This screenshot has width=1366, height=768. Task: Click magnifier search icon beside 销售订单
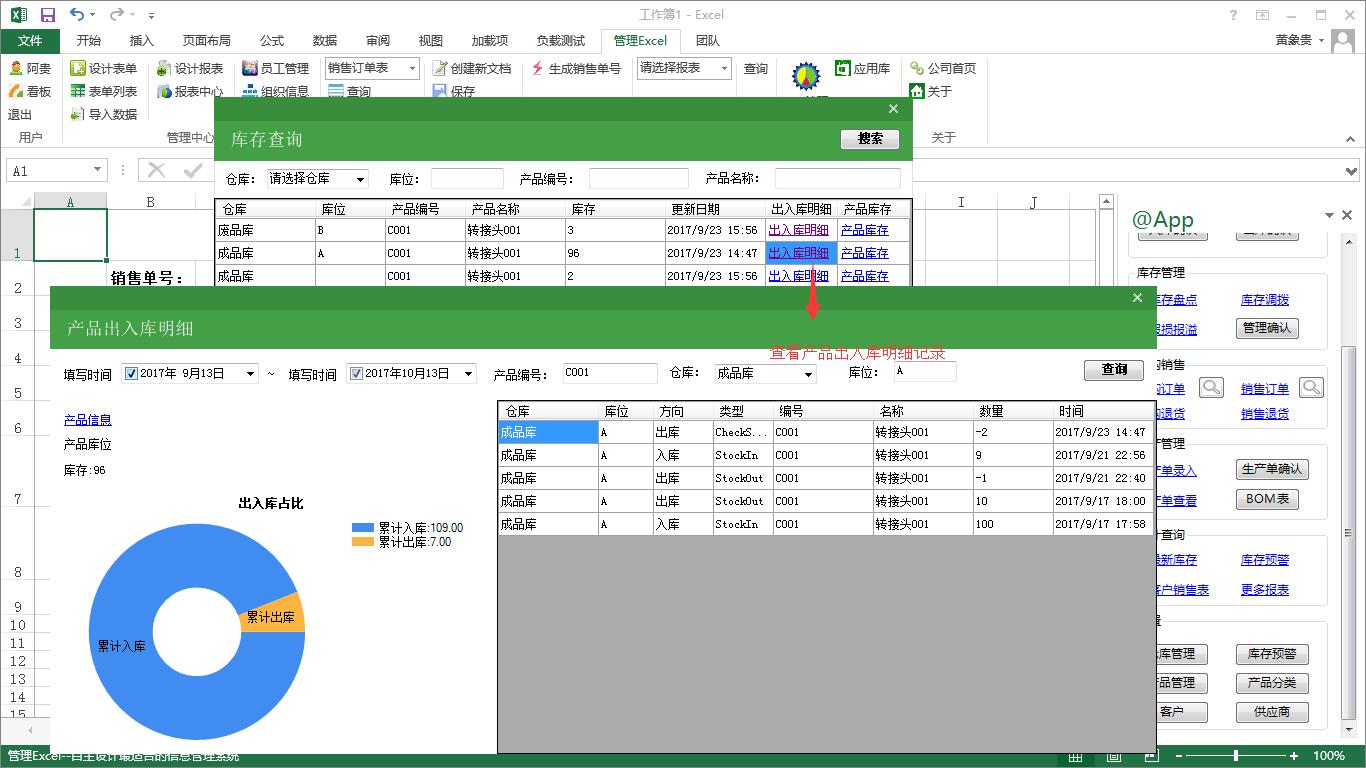coord(1311,388)
